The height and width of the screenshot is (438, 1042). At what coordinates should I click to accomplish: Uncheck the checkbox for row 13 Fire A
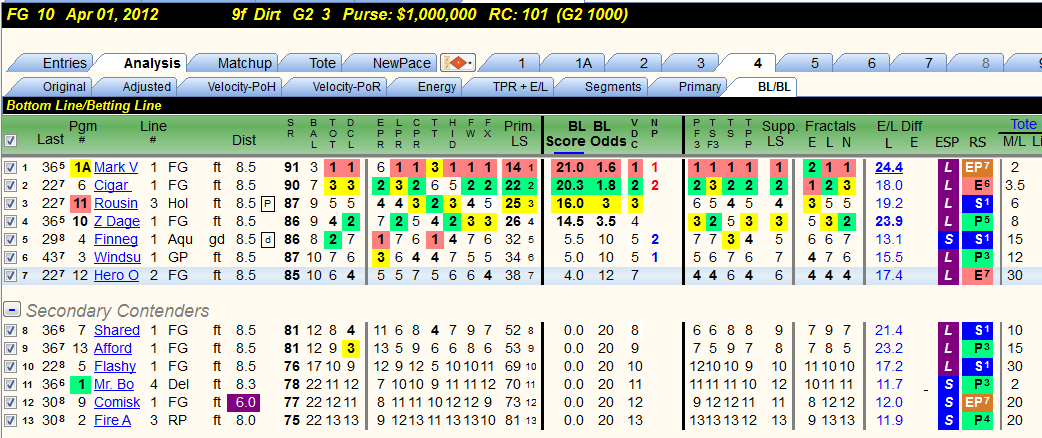[x=10, y=421]
